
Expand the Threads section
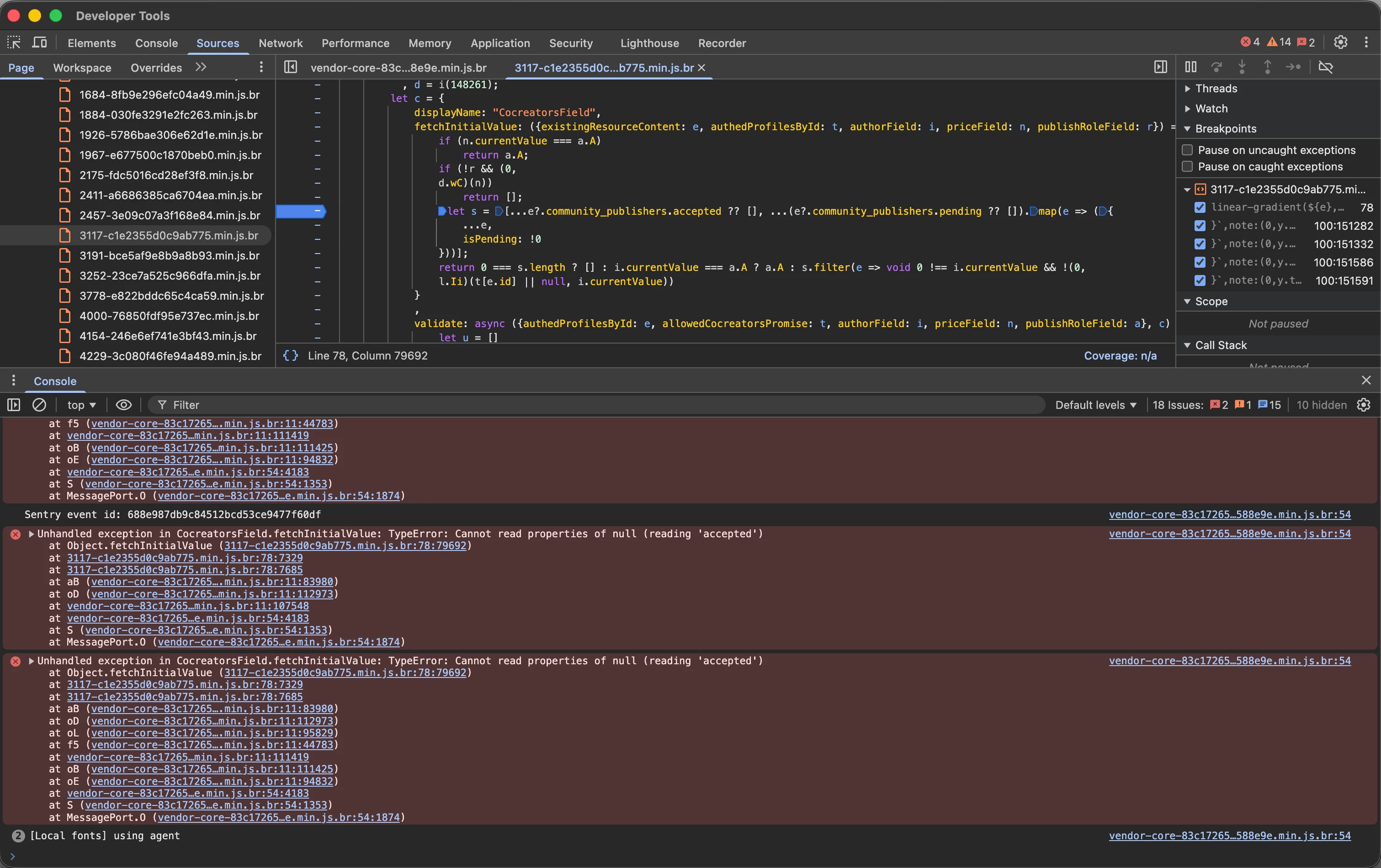pyautogui.click(x=1216, y=88)
